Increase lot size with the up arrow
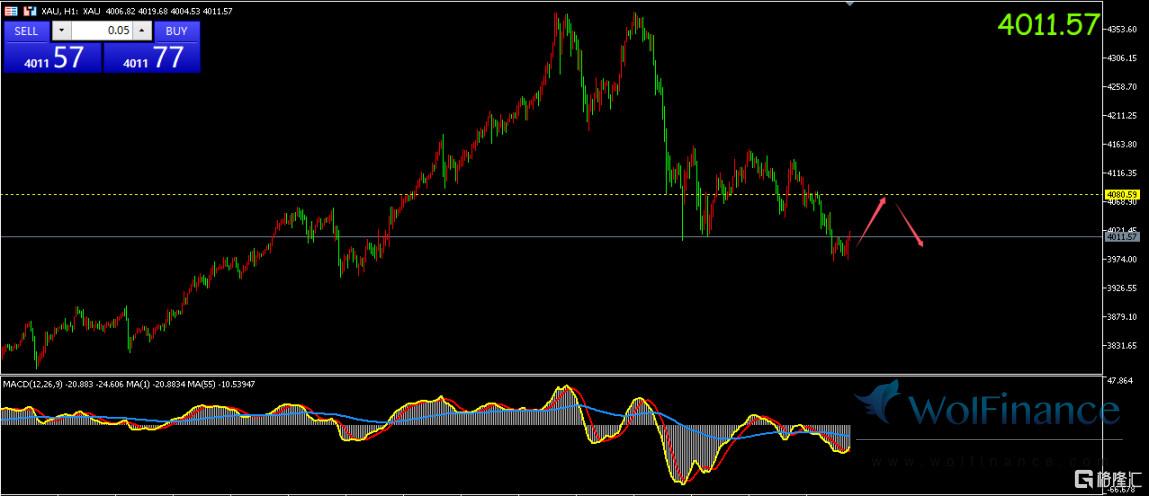 point(141,31)
